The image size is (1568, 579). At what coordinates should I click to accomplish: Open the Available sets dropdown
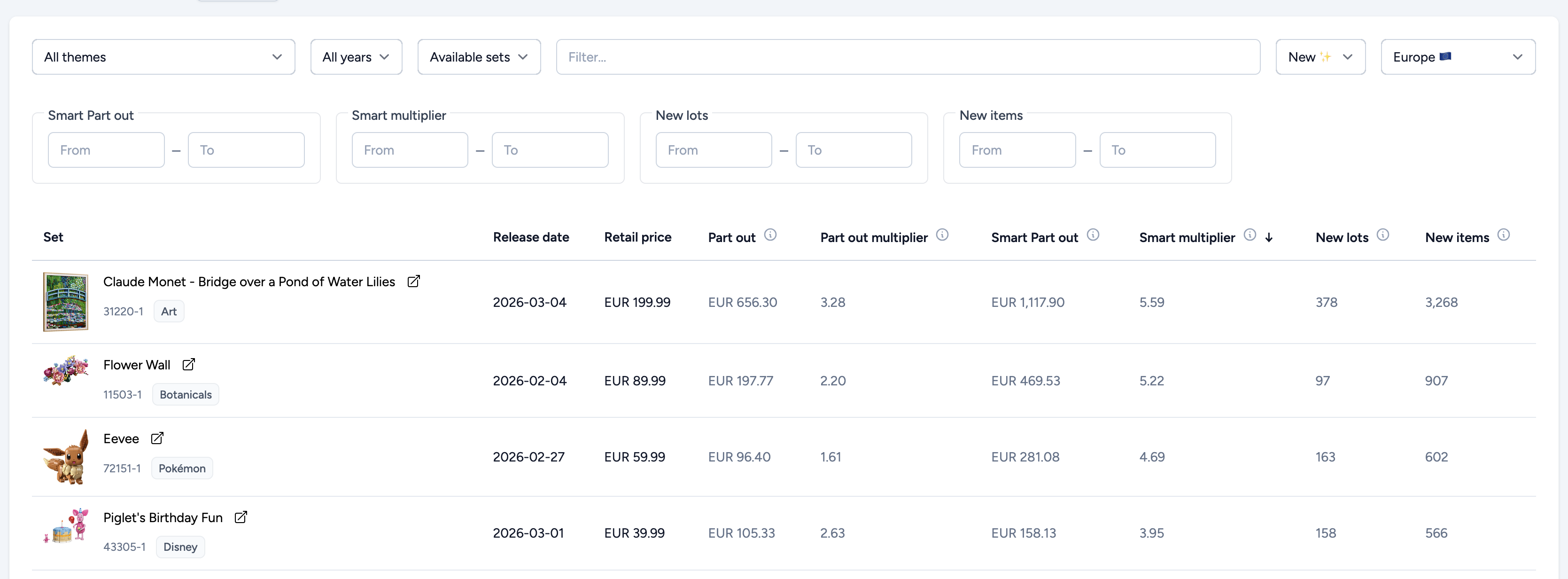[x=479, y=56]
